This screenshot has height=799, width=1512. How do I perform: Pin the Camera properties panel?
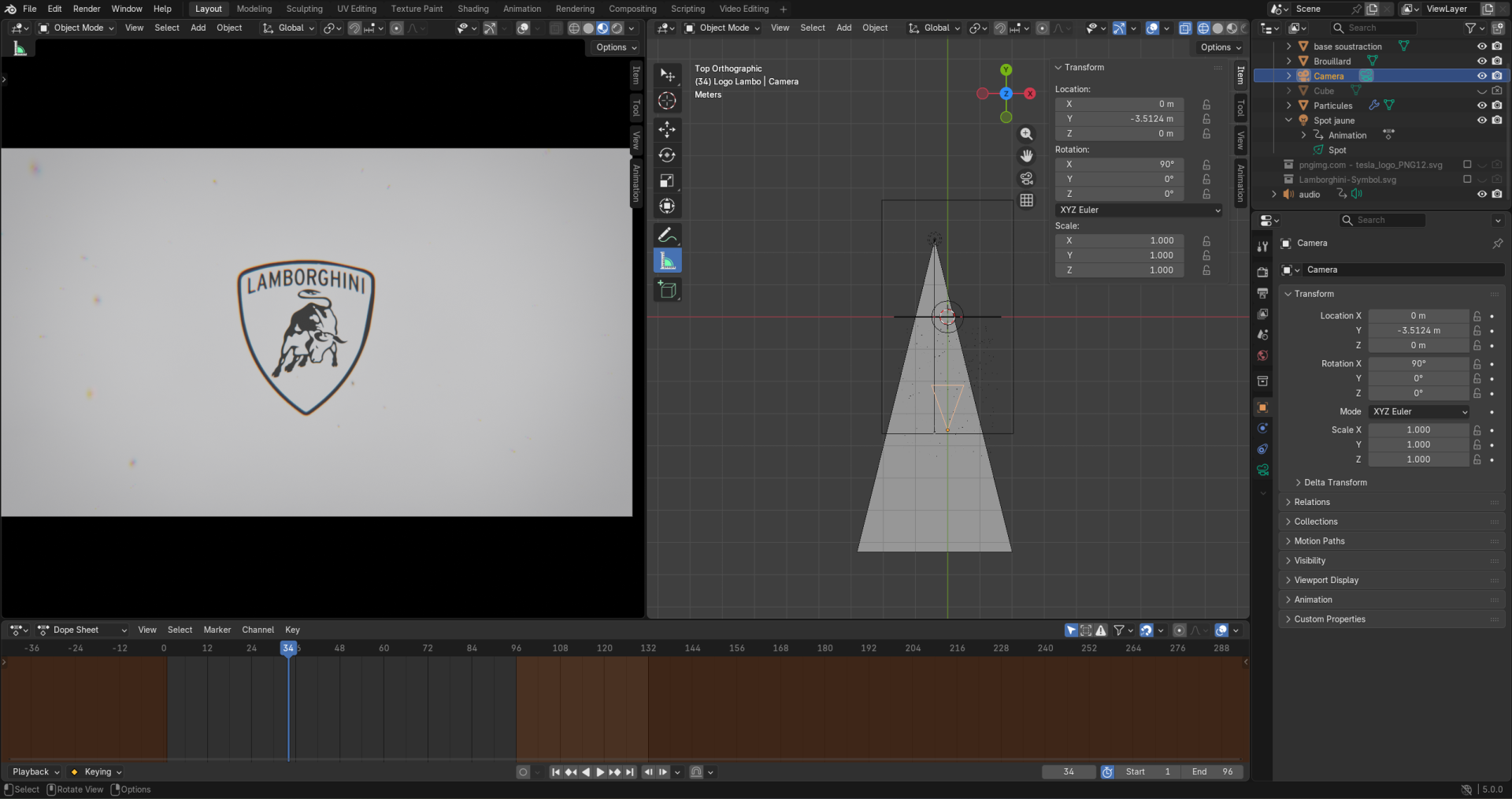pyautogui.click(x=1497, y=243)
